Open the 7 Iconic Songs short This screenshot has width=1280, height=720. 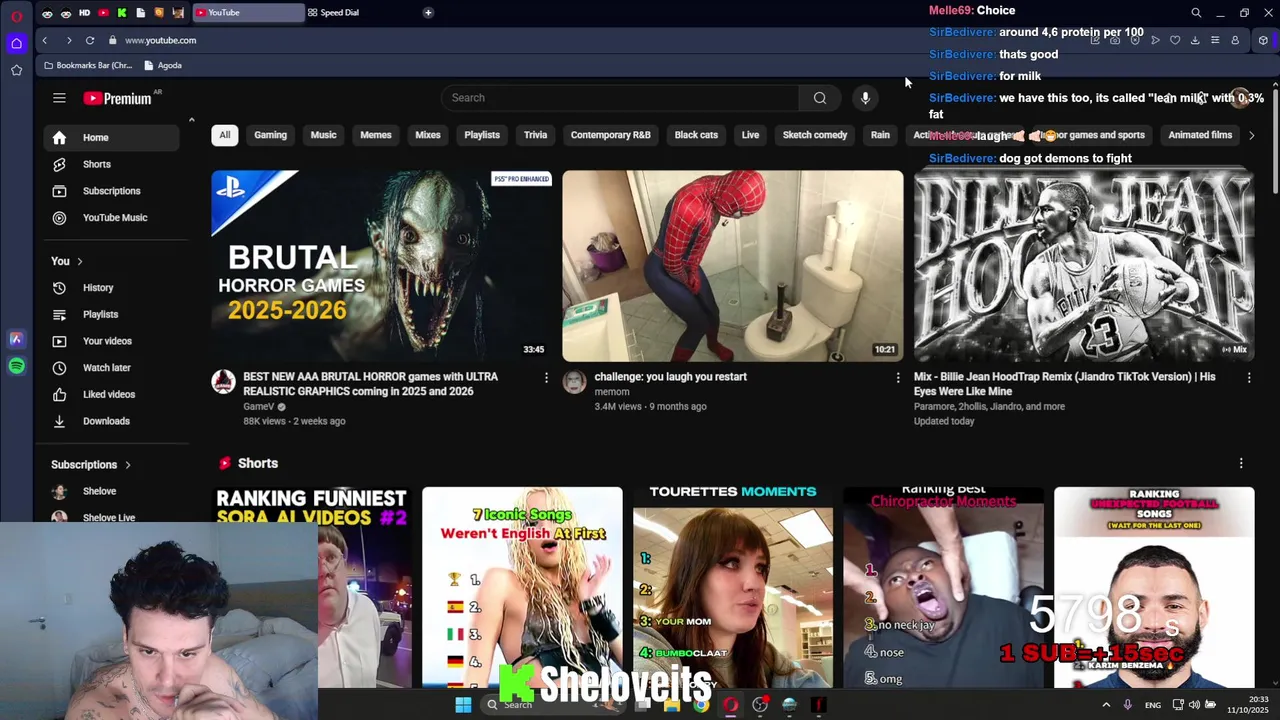click(522, 587)
